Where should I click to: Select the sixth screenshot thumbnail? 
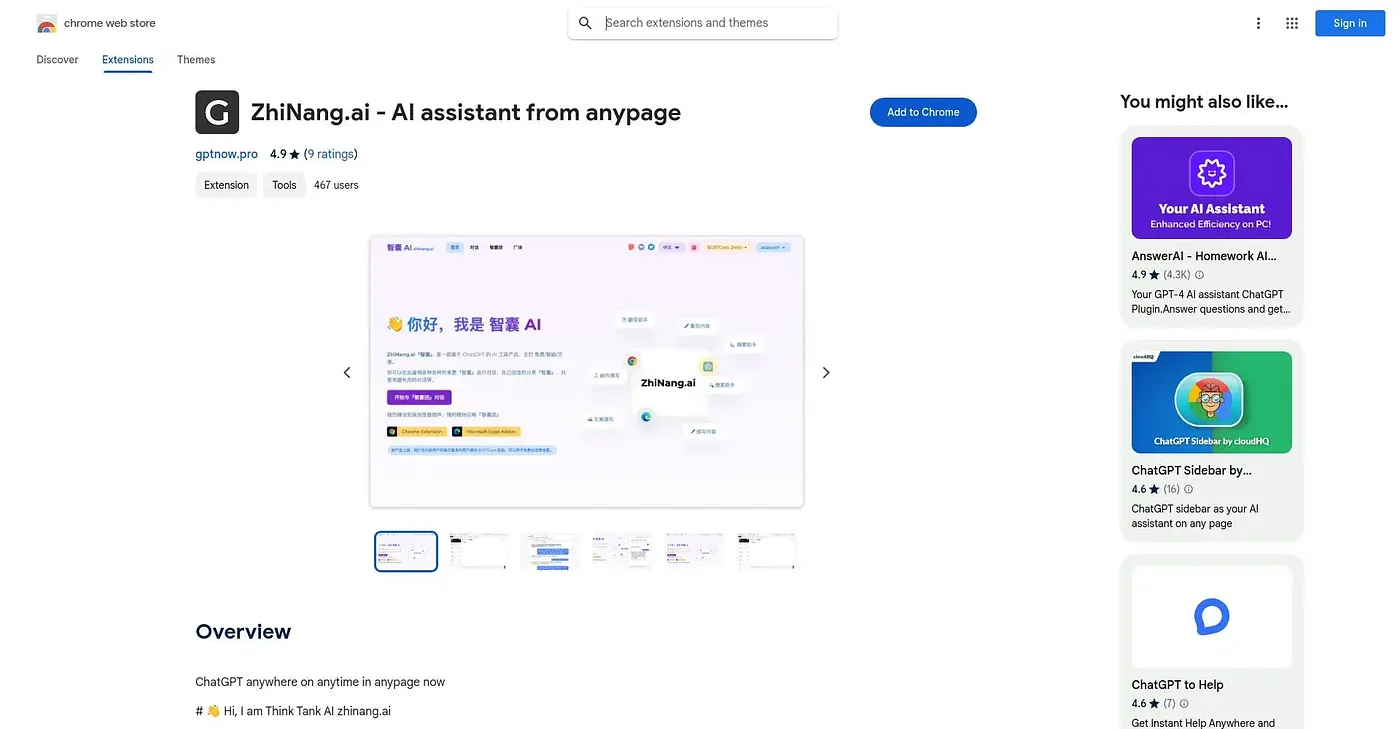[766, 551]
